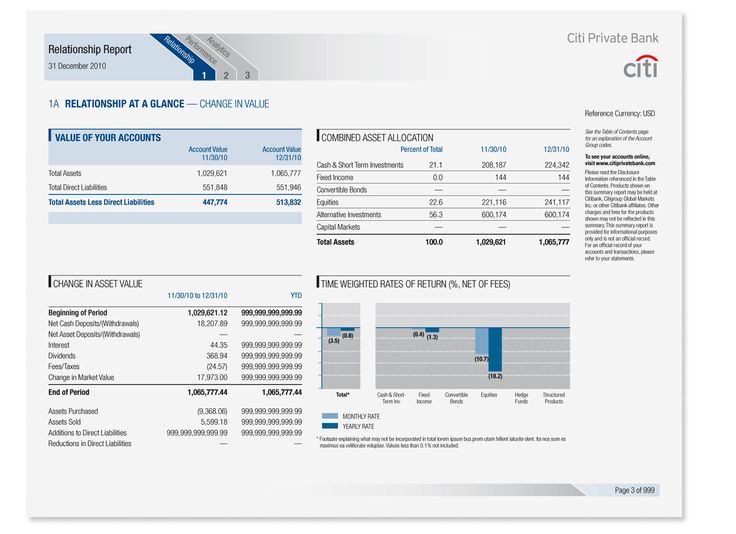
Task: Click the value 17,973.00
Action: click(x=212, y=377)
